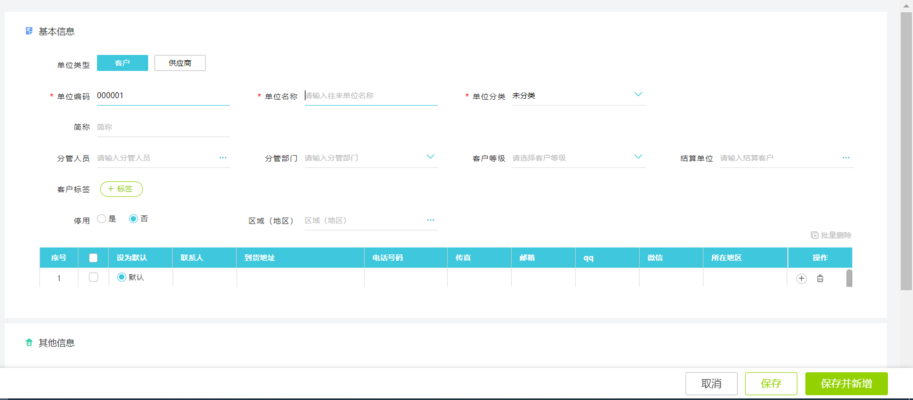The width and height of the screenshot is (913, 400).
Task: Click the 操作 column header
Action: click(x=820, y=257)
